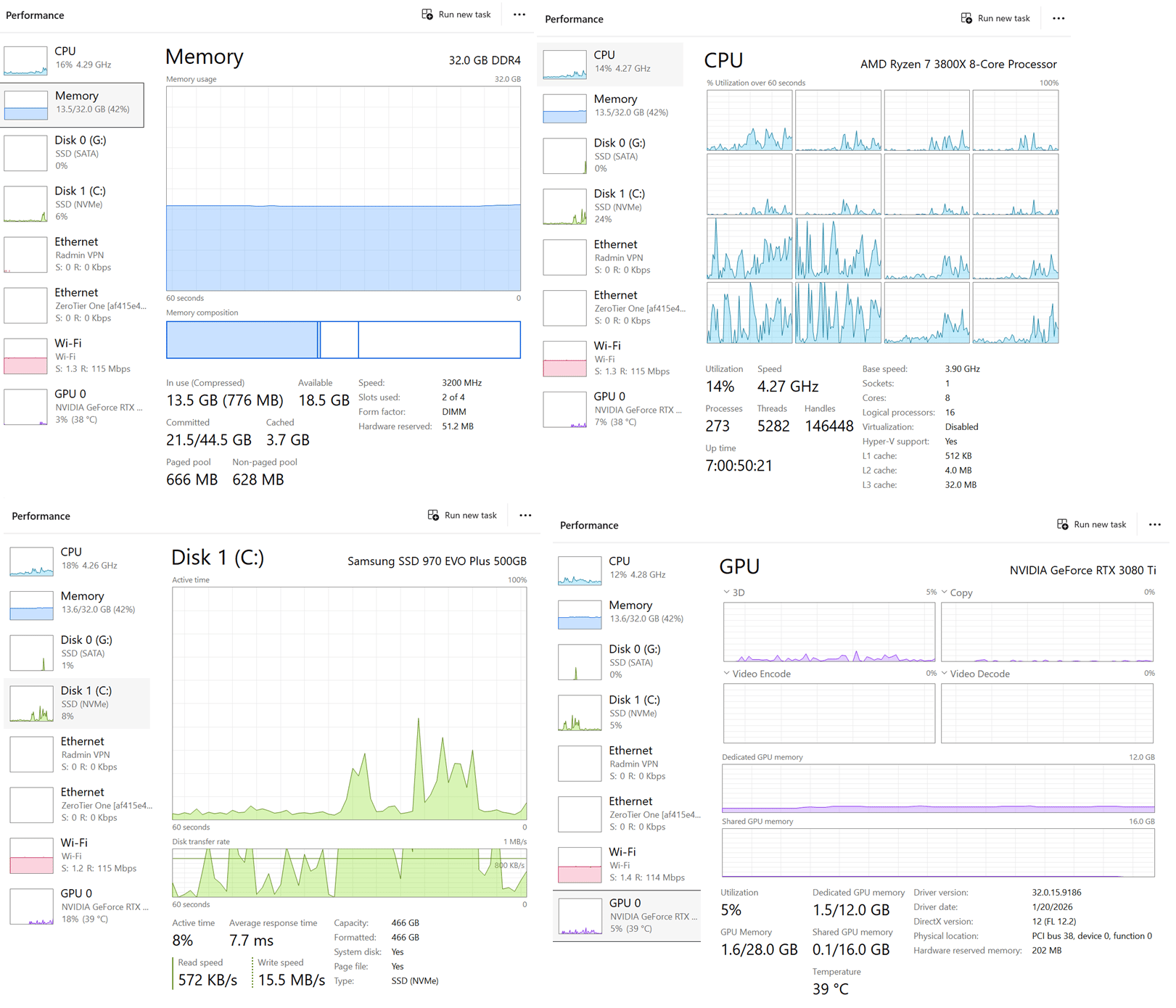Select Disk 1 (C:) in the GPU window sidebar
Screen dimensions: 1176x1008
(x=627, y=712)
